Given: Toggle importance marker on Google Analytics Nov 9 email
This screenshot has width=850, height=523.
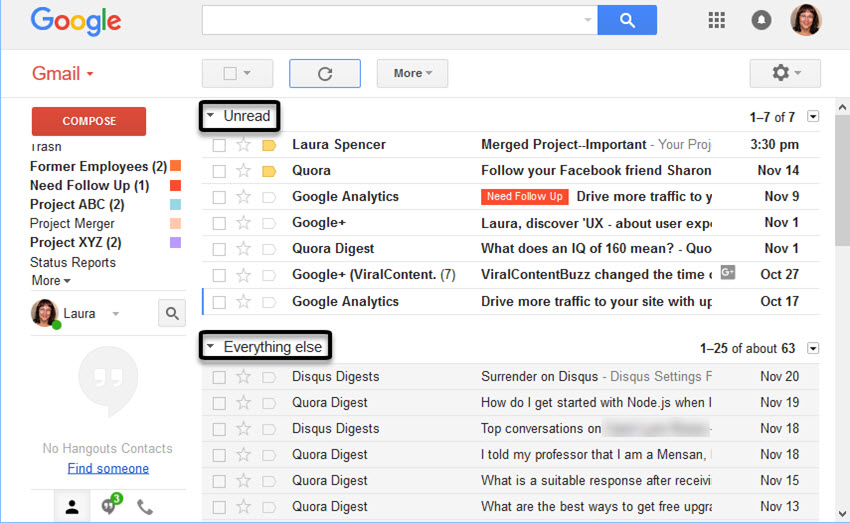Looking at the screenshot, I should [x=269, y=197].
